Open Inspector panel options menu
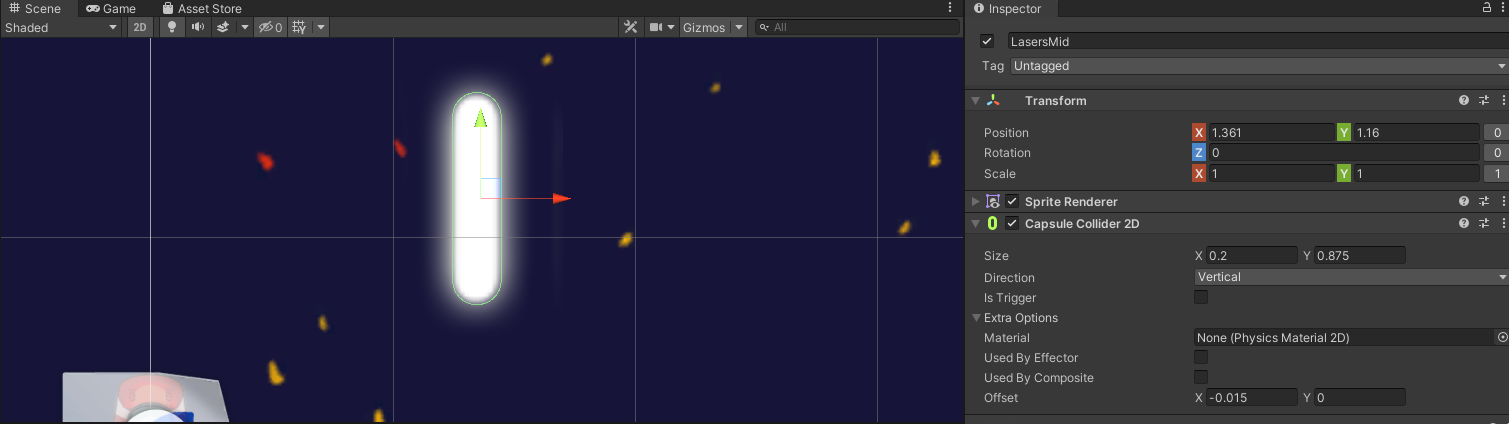Screen dimensions: 1509x424 [1503, 8]
